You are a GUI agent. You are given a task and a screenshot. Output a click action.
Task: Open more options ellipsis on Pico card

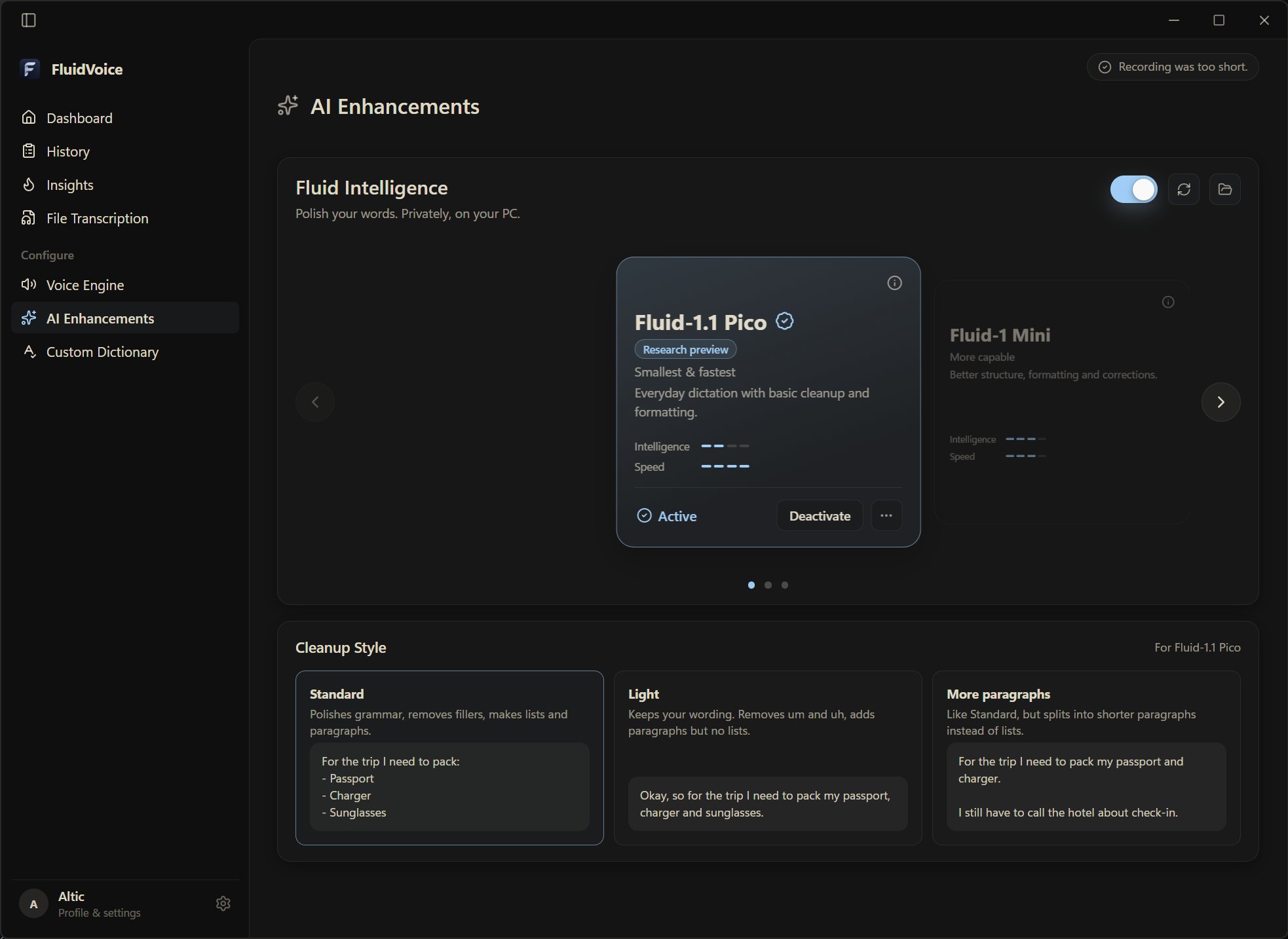[x=886, y=515]
